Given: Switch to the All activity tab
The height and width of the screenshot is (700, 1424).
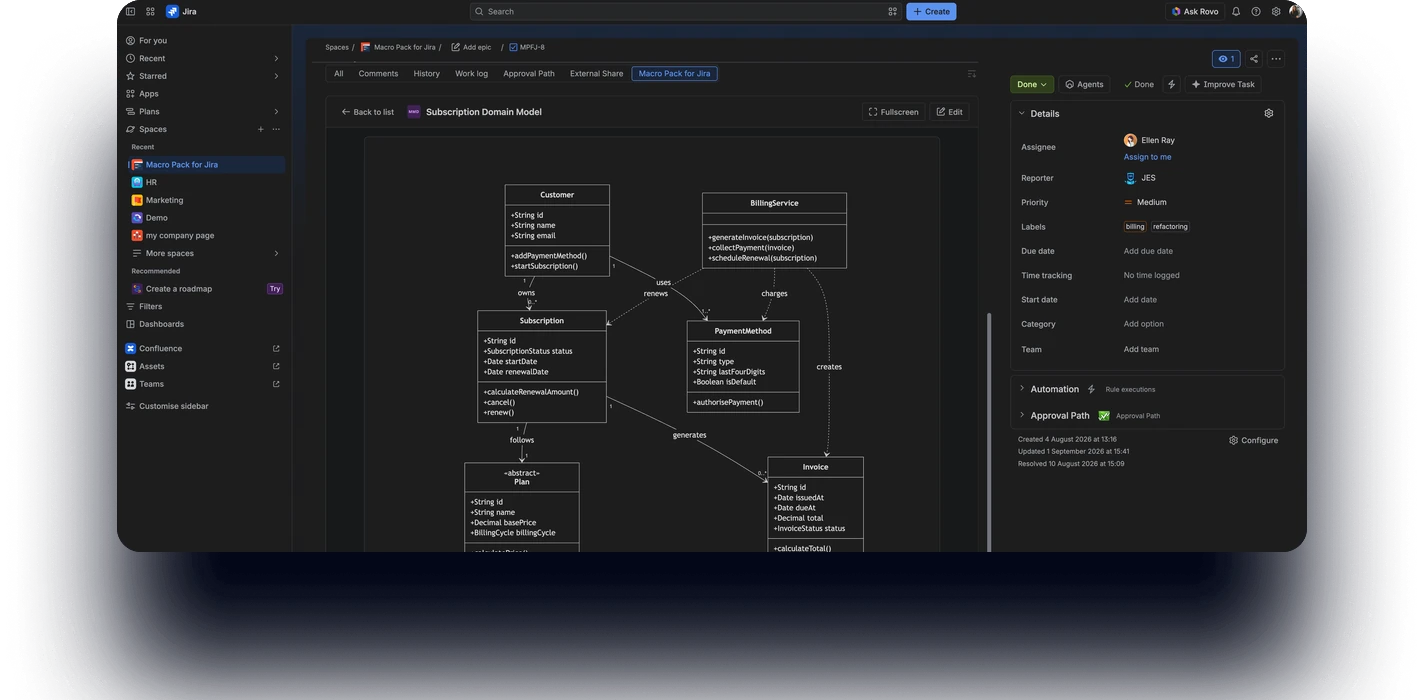Looking at the screenshot, I should pyautogui.click(x=339, y=73).
